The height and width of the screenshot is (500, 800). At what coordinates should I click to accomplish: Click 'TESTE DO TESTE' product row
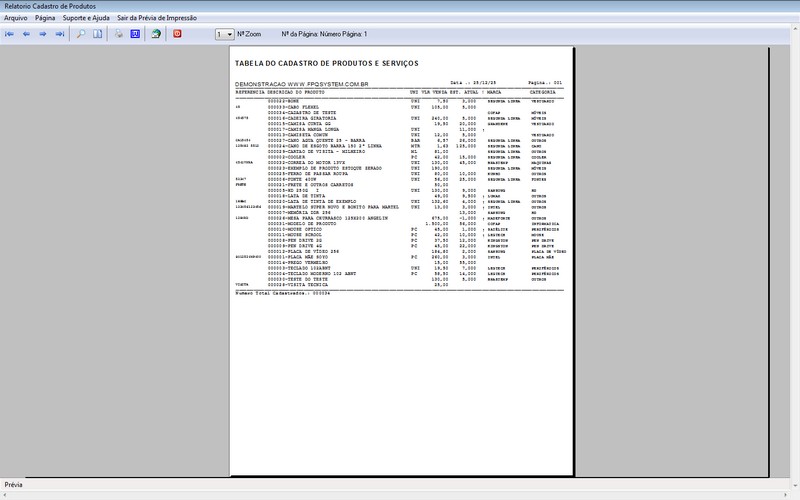point(399,280)
